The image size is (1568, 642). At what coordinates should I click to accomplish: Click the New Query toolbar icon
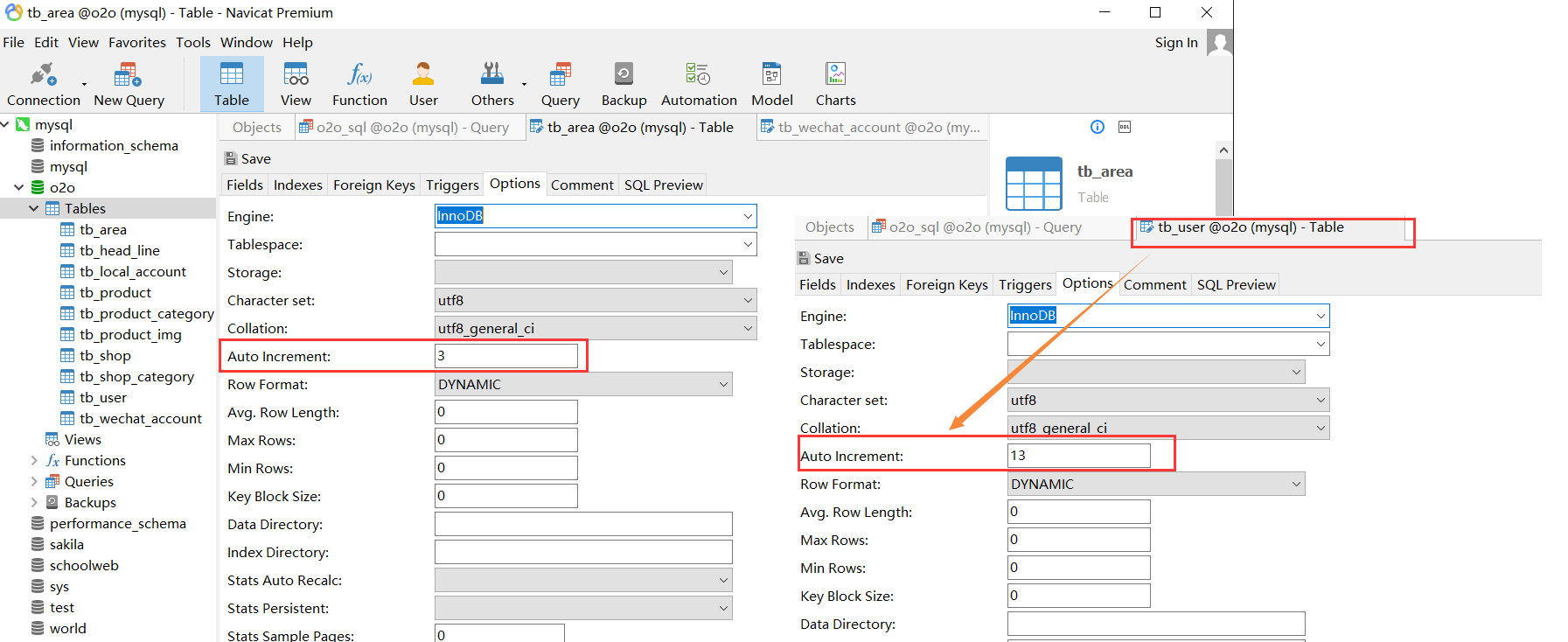point(128,74)
